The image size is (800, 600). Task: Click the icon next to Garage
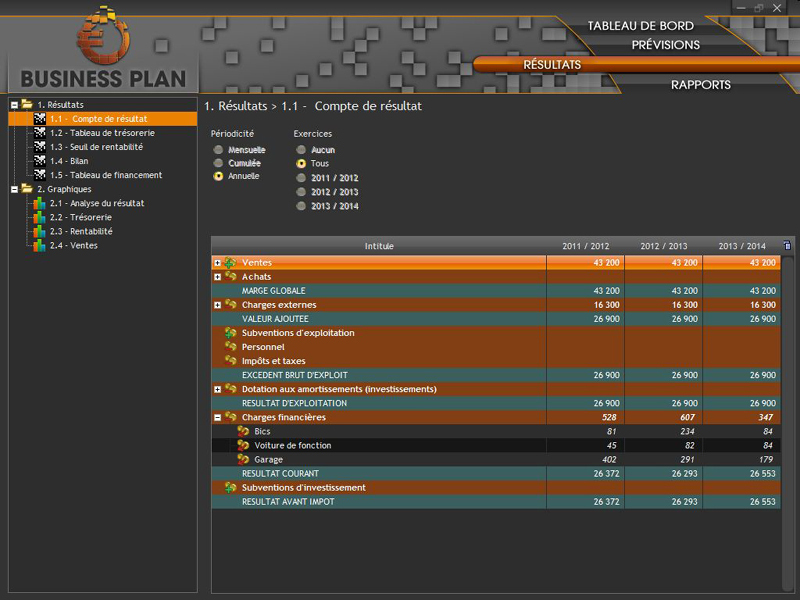(x=243, y=459)
